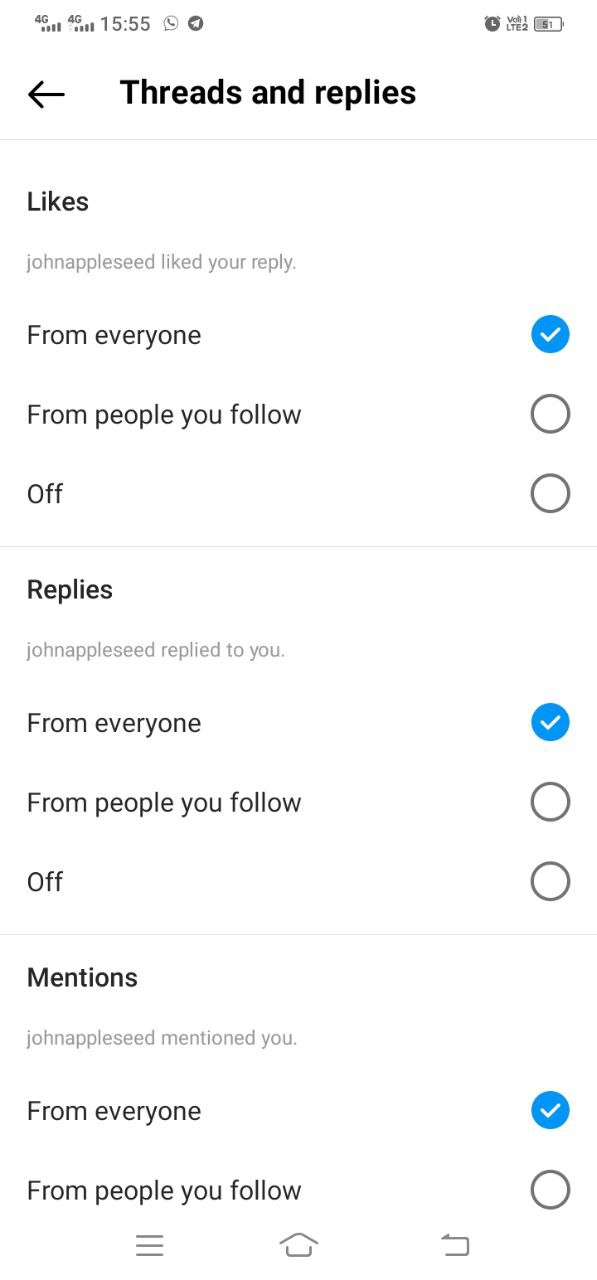Screen dimensions: 597x1280
Task: Select Mentions from everyone radio button
Action: 550,1110
